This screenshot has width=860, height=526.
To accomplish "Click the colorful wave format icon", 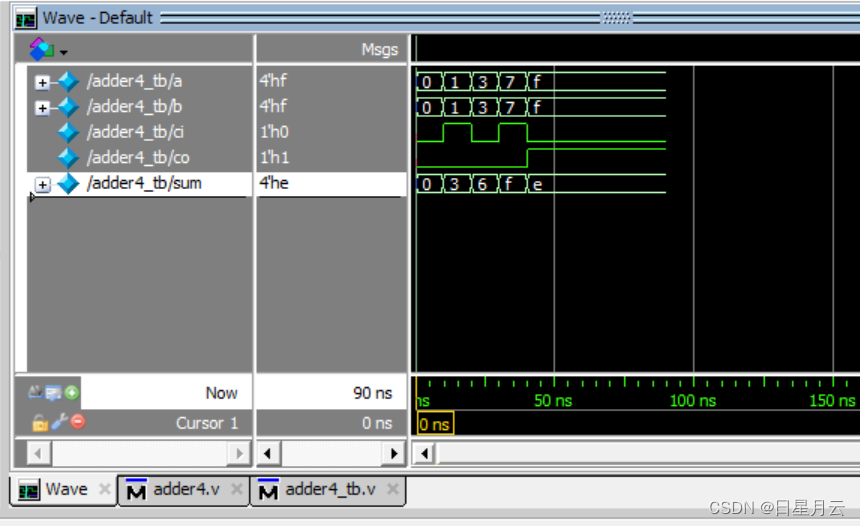I will click(x=41, y=49).
